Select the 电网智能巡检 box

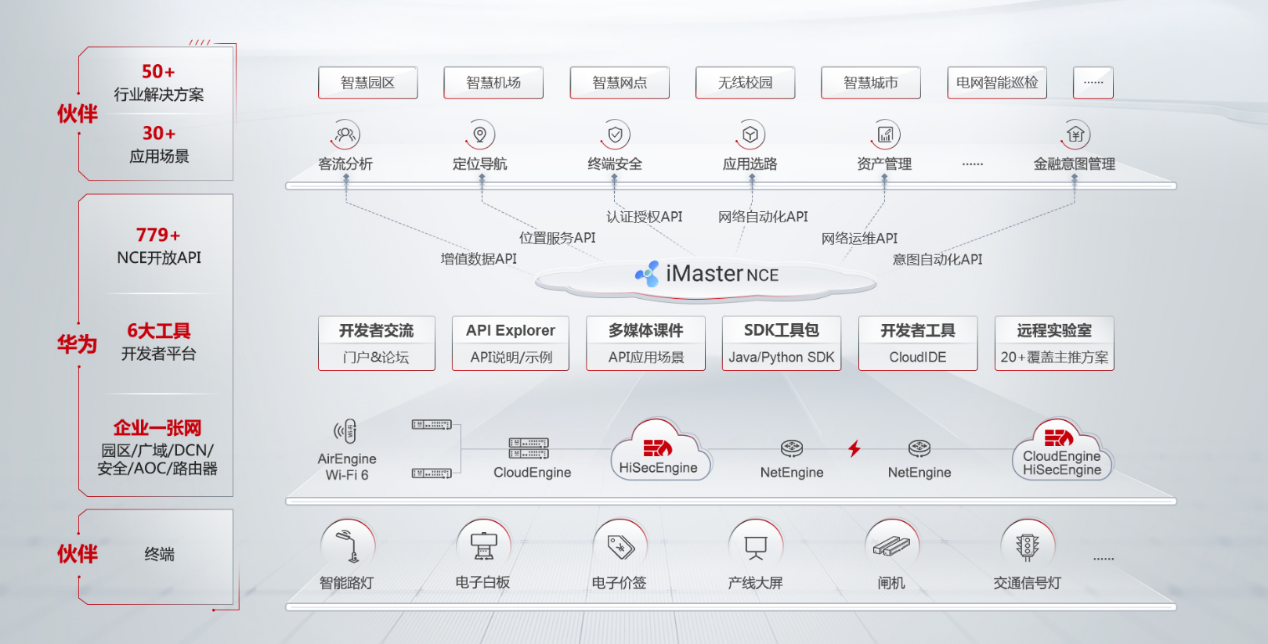[997, 83]
